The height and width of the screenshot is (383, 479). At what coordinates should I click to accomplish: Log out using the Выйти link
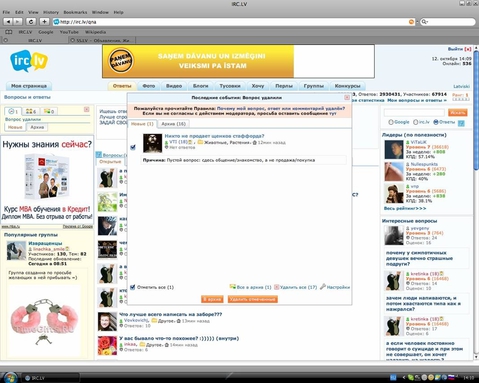click(455, 49)
